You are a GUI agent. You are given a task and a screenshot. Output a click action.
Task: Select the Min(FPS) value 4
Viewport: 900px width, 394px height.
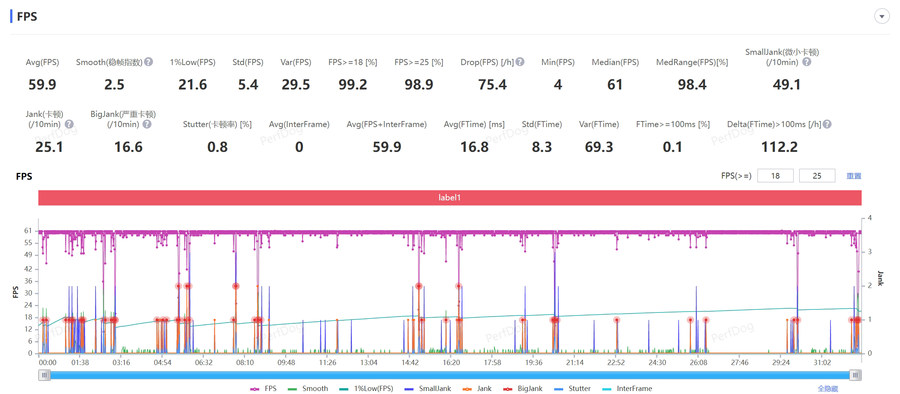[x=557, y=85]
